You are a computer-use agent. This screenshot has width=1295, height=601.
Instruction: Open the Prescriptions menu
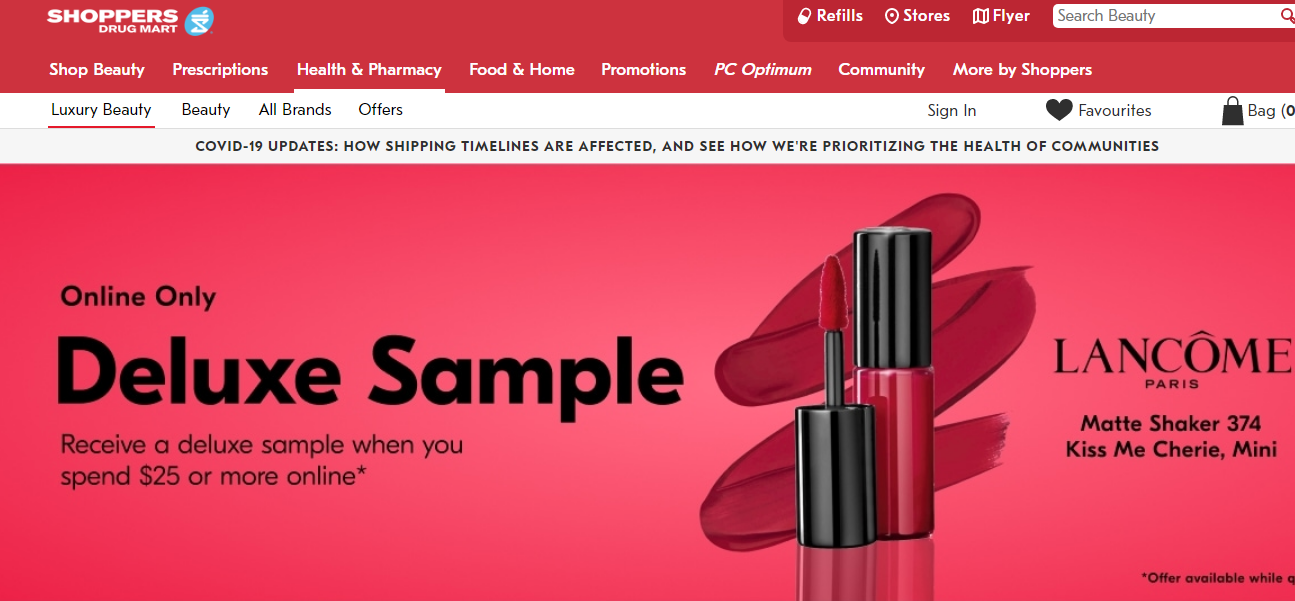tap(220, 69)
